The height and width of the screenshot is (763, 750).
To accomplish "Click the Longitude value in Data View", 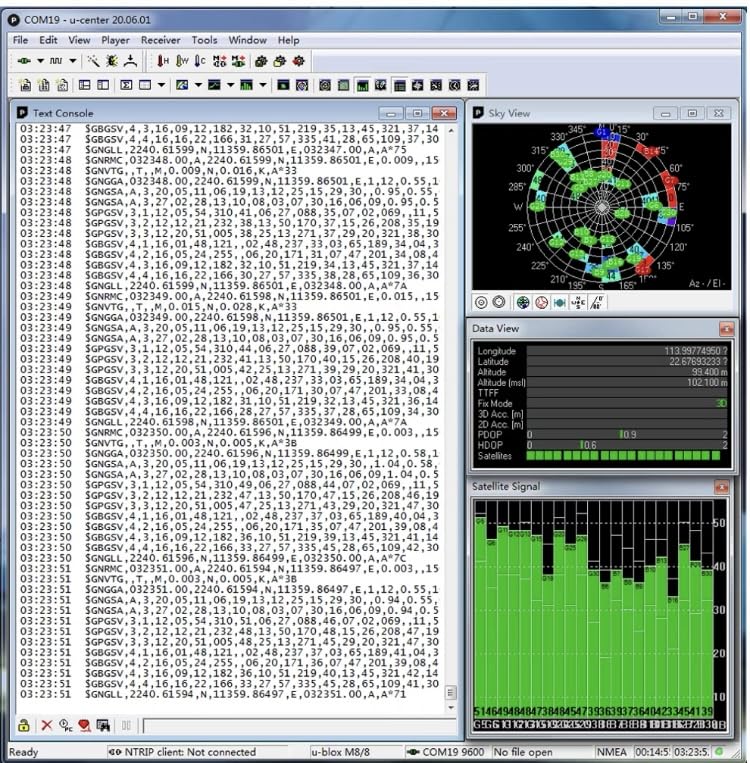I will pos(695,351).
